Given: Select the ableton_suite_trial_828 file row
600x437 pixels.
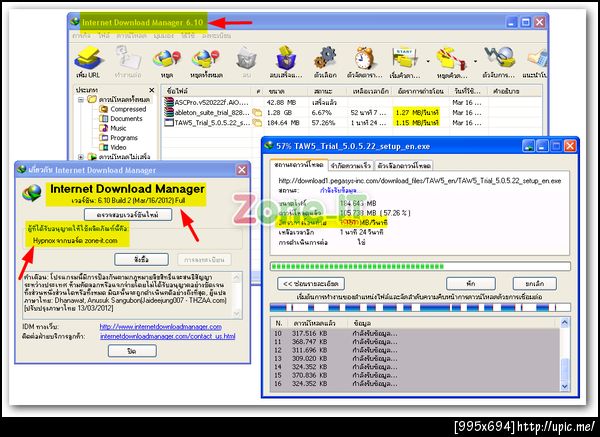Looking at the screenshot, I should [352, 113].
